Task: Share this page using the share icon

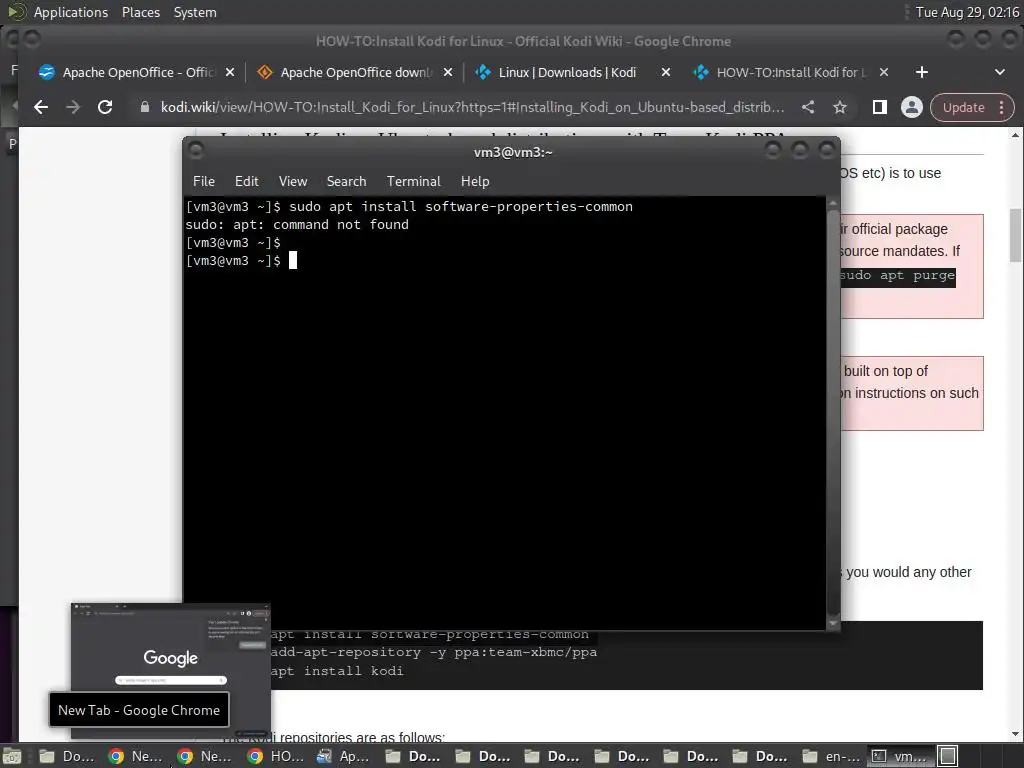Action: pyautogui.click(x=808, y=107)
